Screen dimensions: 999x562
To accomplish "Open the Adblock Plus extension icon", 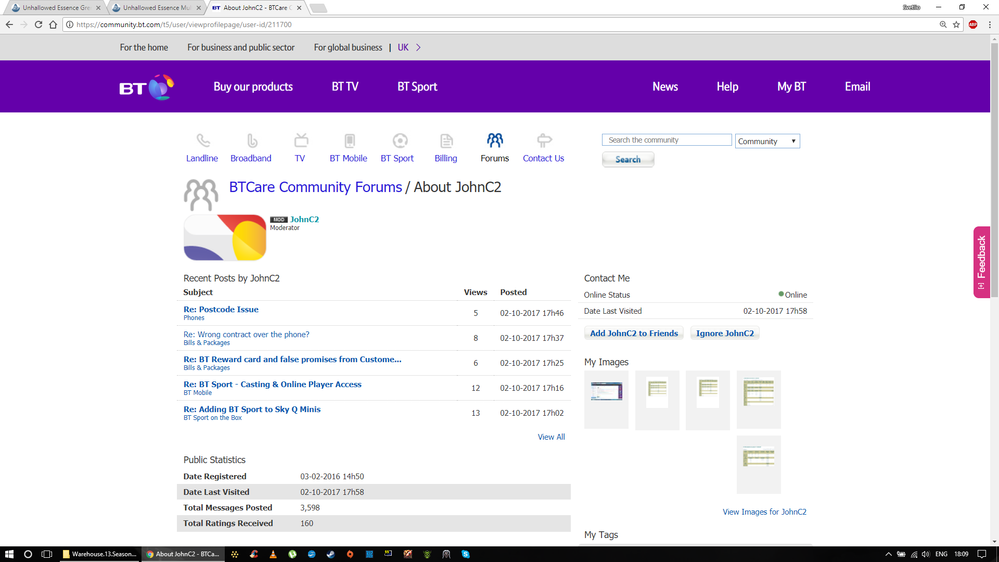I will pyautogui.click(x=973, y=24).
